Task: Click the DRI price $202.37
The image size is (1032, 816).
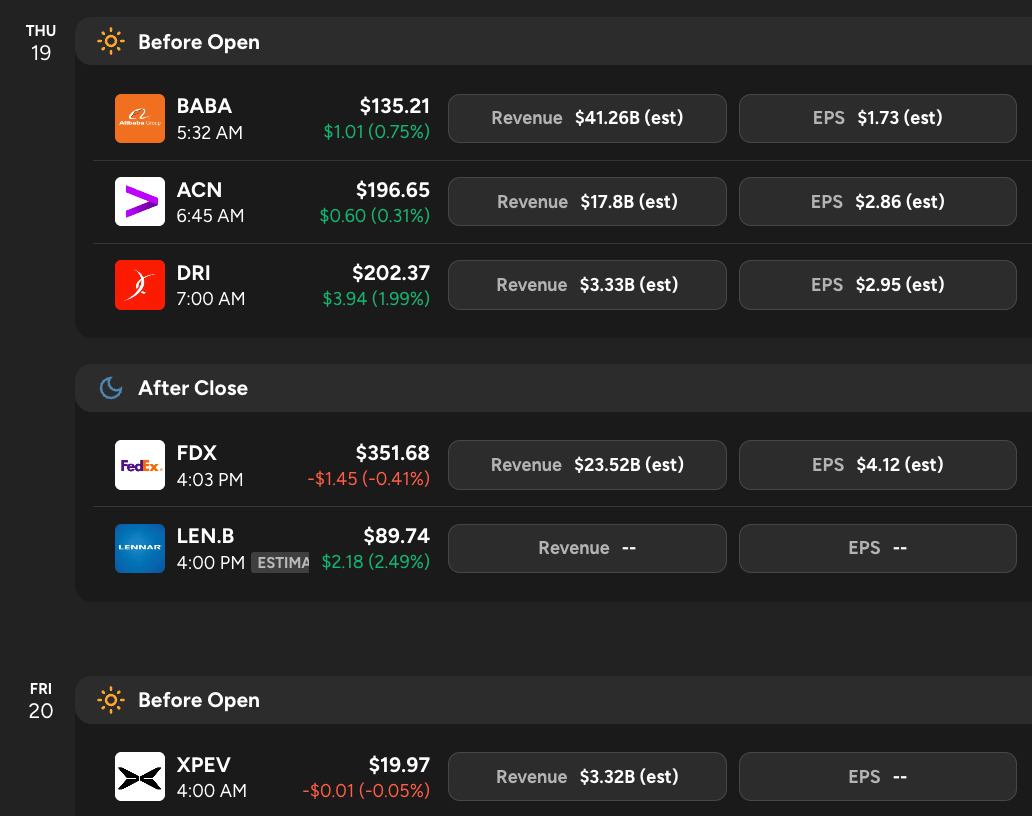Action: [x=390, y=272]
